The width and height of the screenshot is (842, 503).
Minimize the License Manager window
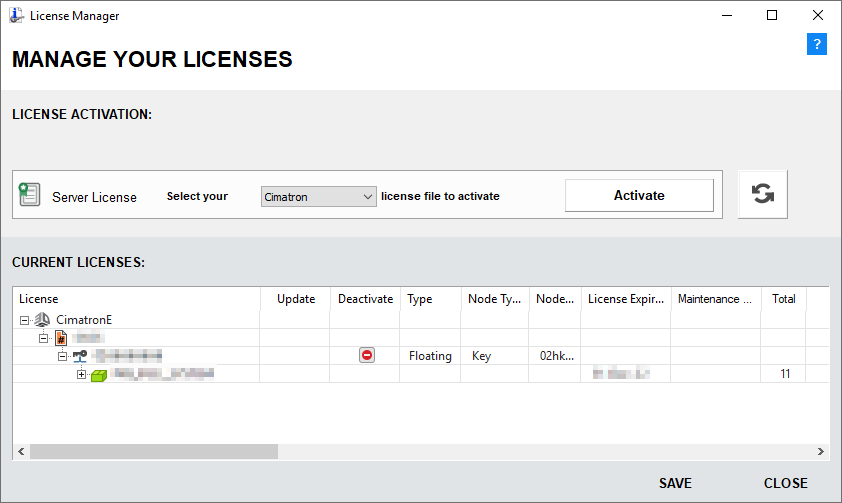pyautogui.click(x=727, y=15)
